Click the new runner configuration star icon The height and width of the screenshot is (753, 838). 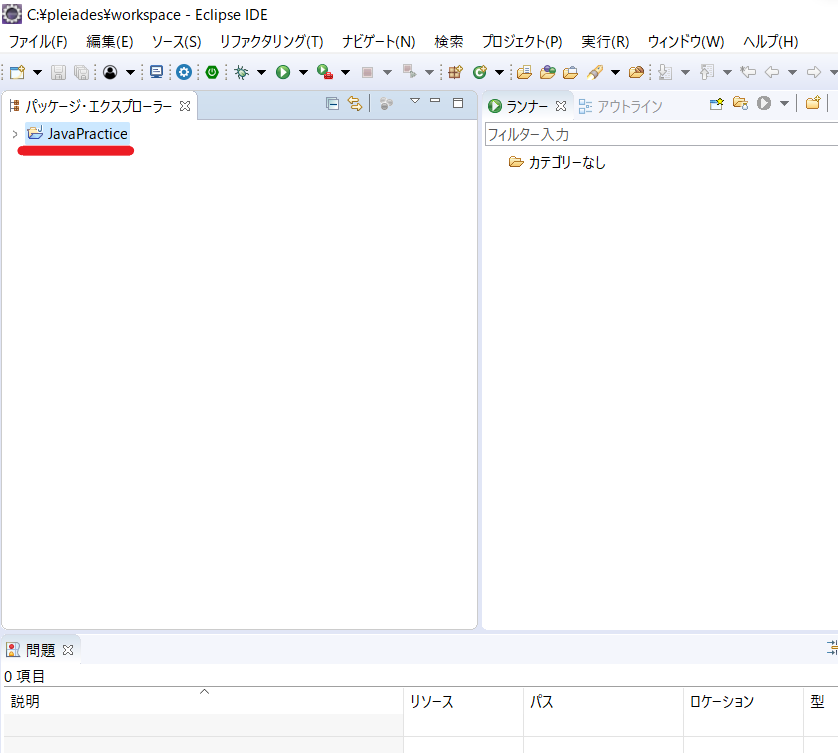[x=717, y=104]
